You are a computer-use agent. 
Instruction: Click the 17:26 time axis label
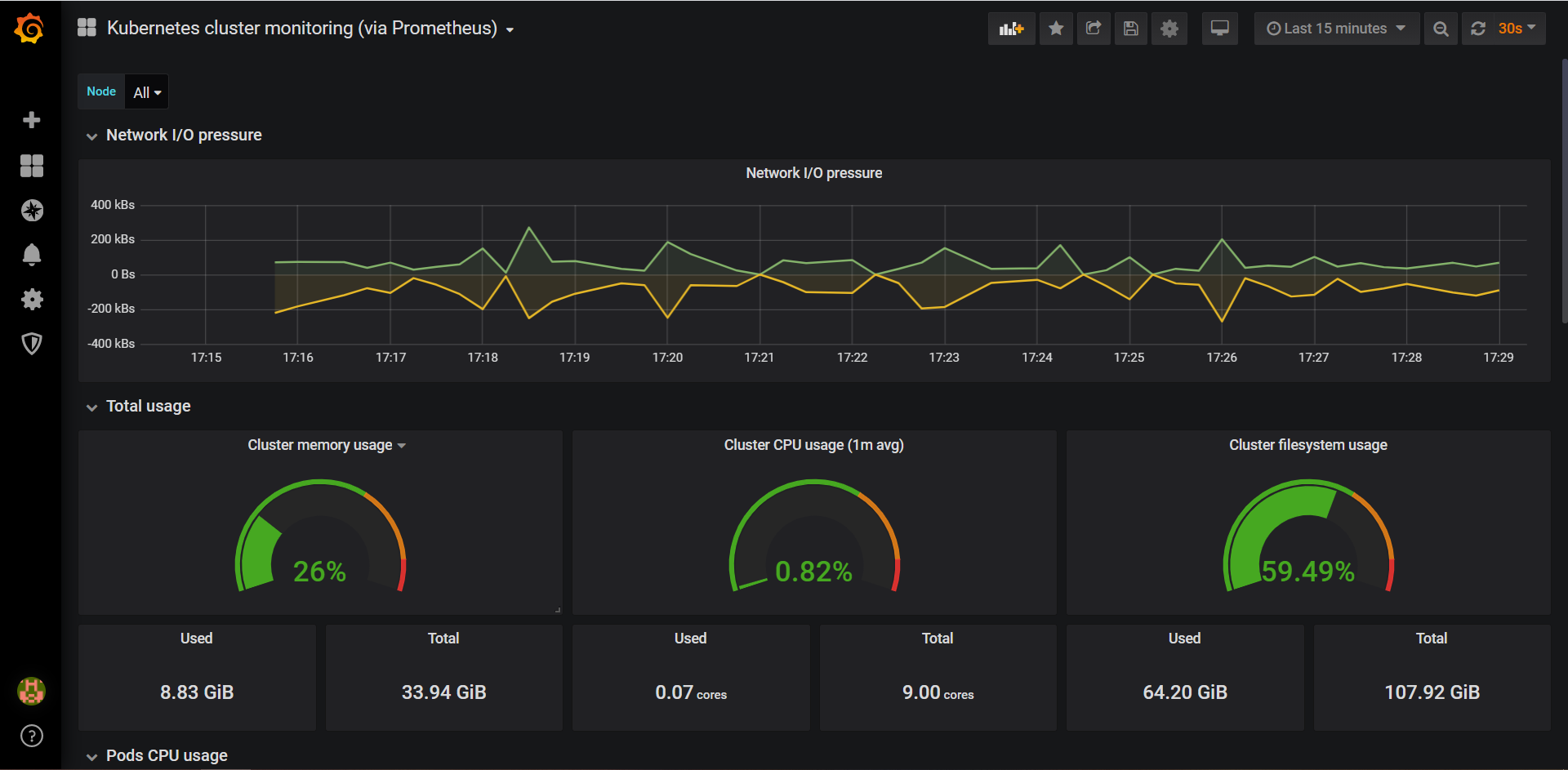click(x=1222, y=358)
